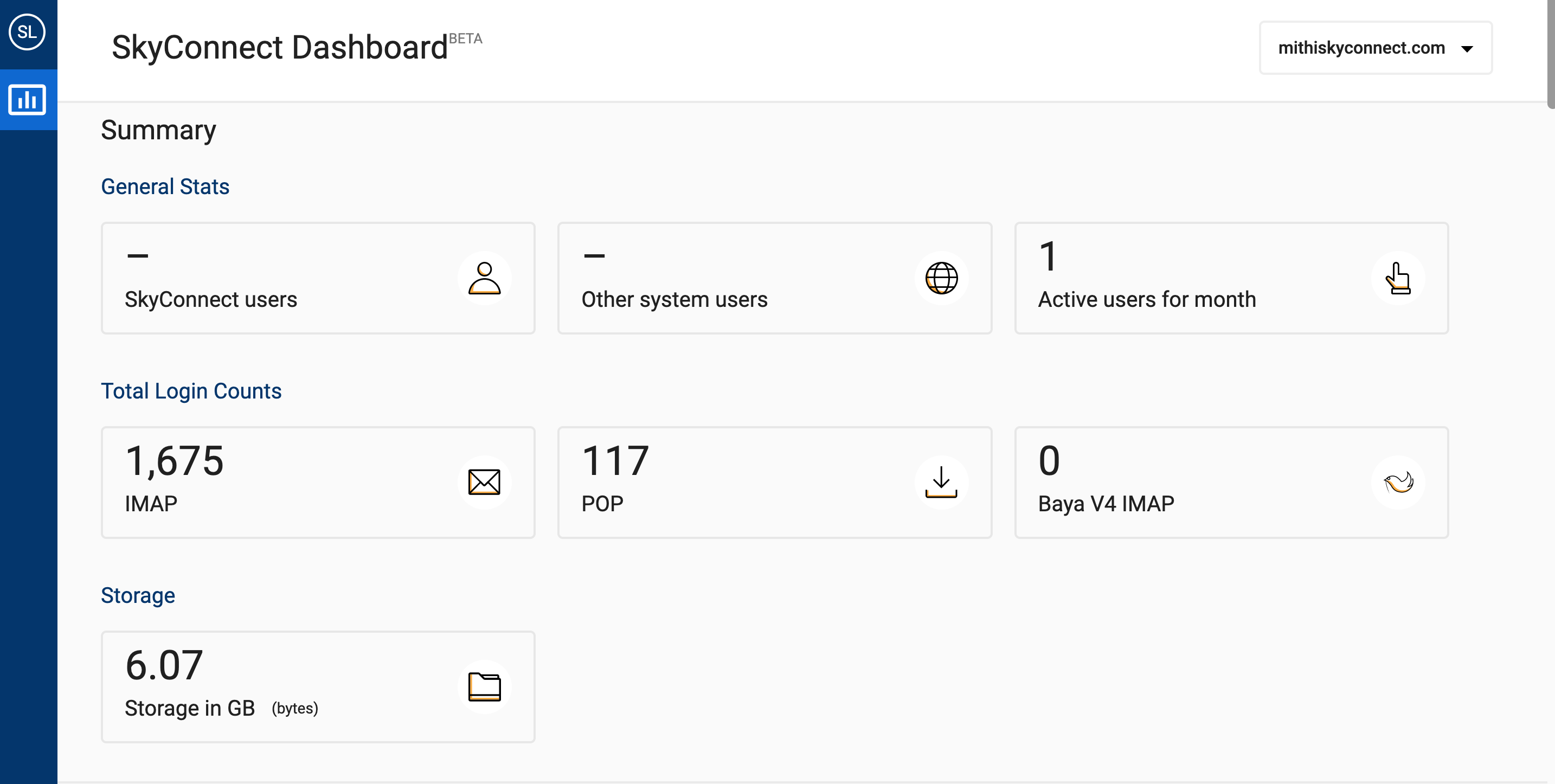
Task: Select the Total Login Counts heading
Action: pos(191,391)
